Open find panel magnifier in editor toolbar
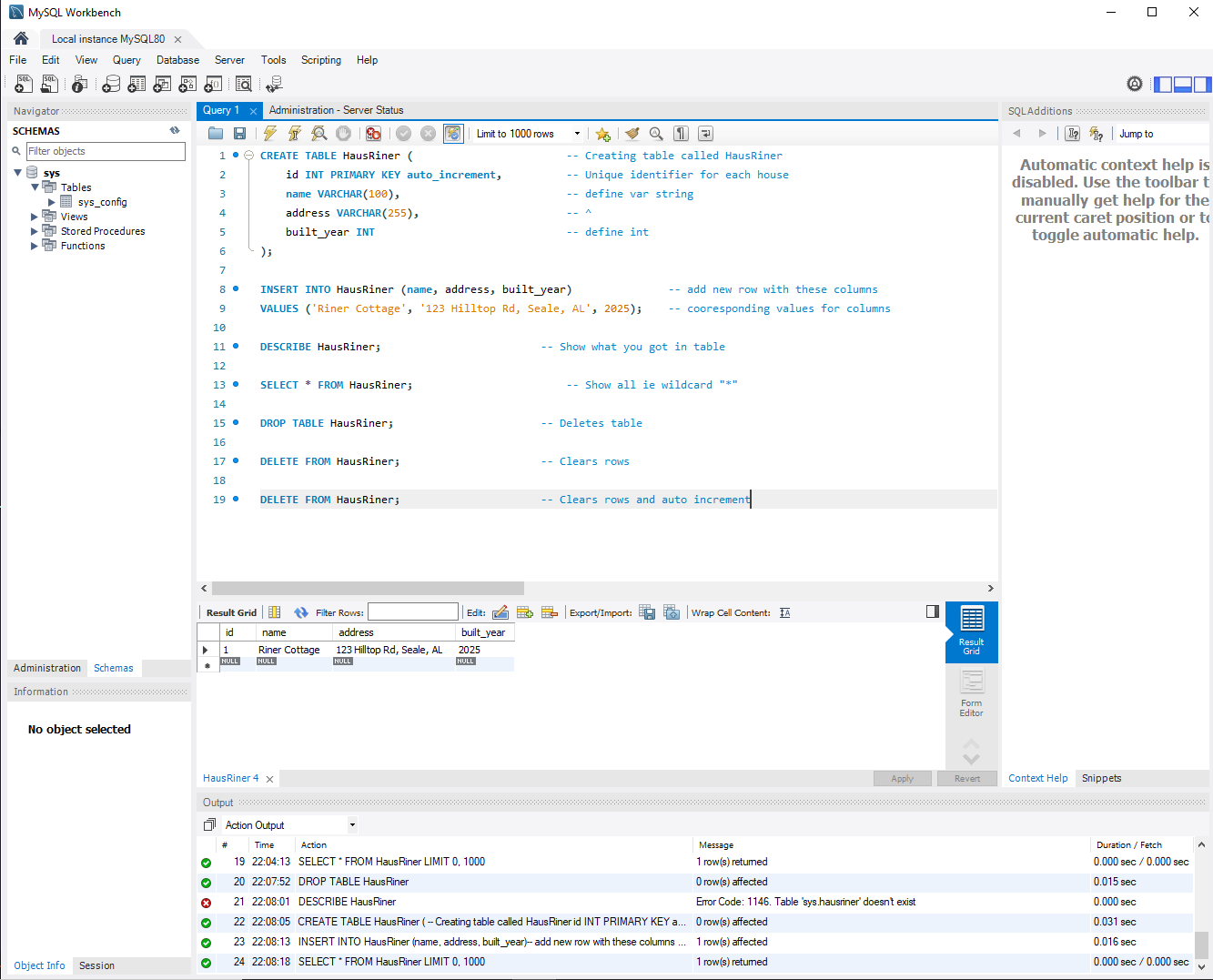Viewport: 1213px width, 980px height. (x=656, y=134)
